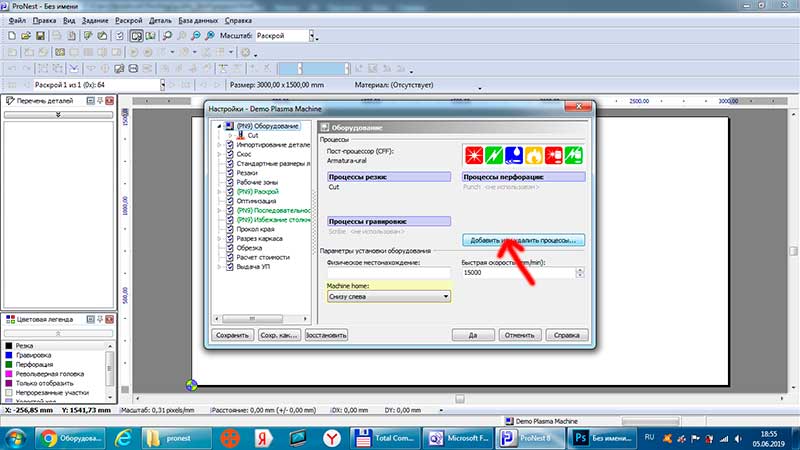Select the Прокол края tree item
Screen dimensions: 800x450
click(x=255, y=229)
